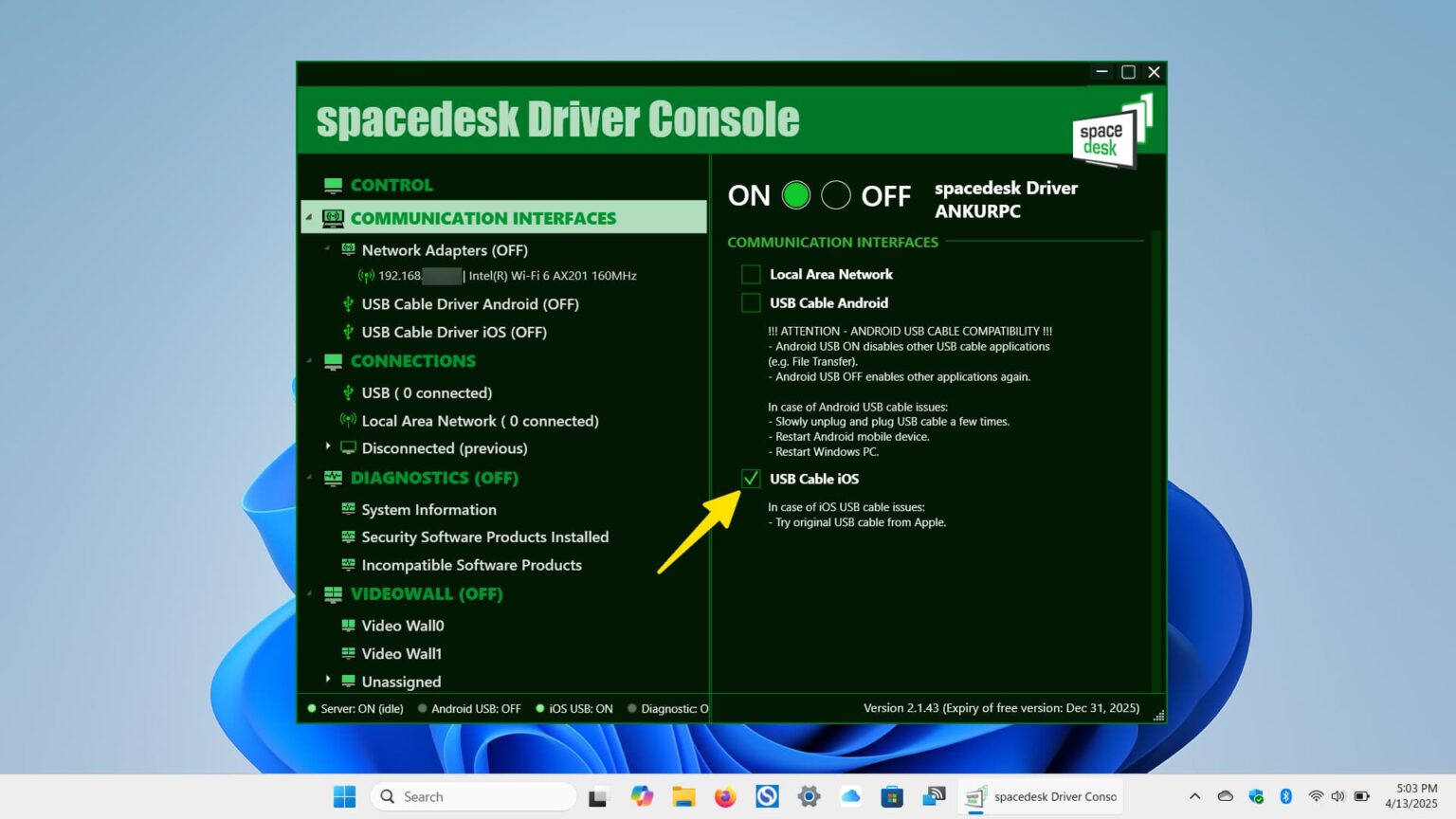Select CONTROL in the navigation tree

(x=391, y=185)
